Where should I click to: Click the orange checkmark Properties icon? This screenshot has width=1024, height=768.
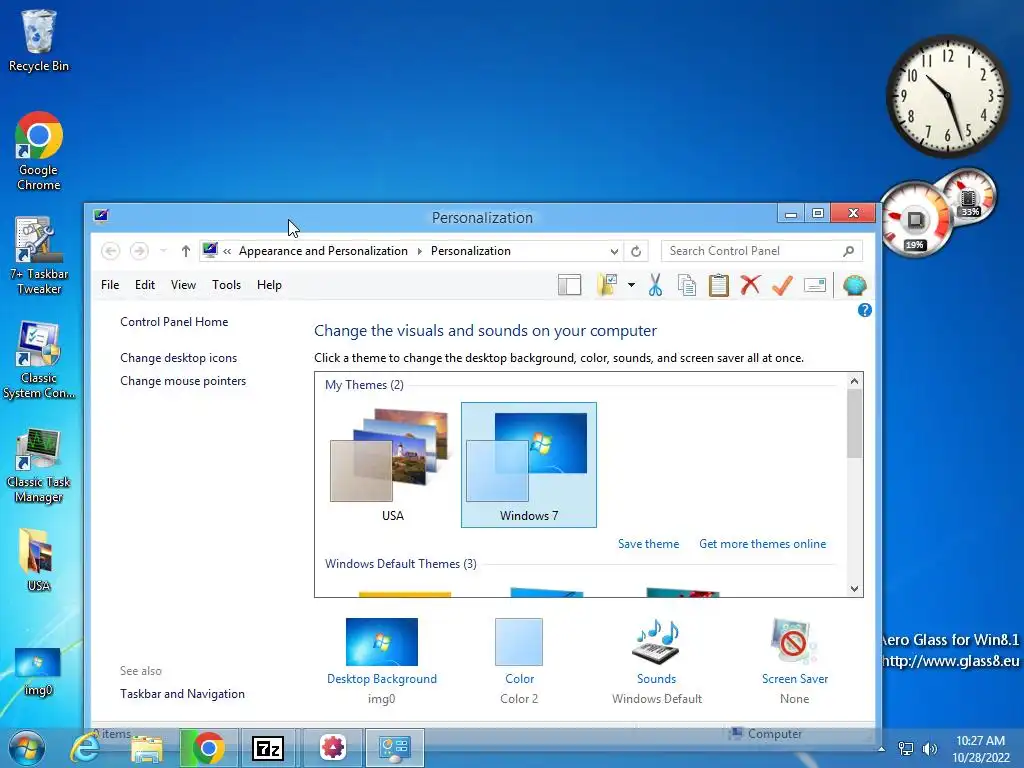click(x=782, y=285)
